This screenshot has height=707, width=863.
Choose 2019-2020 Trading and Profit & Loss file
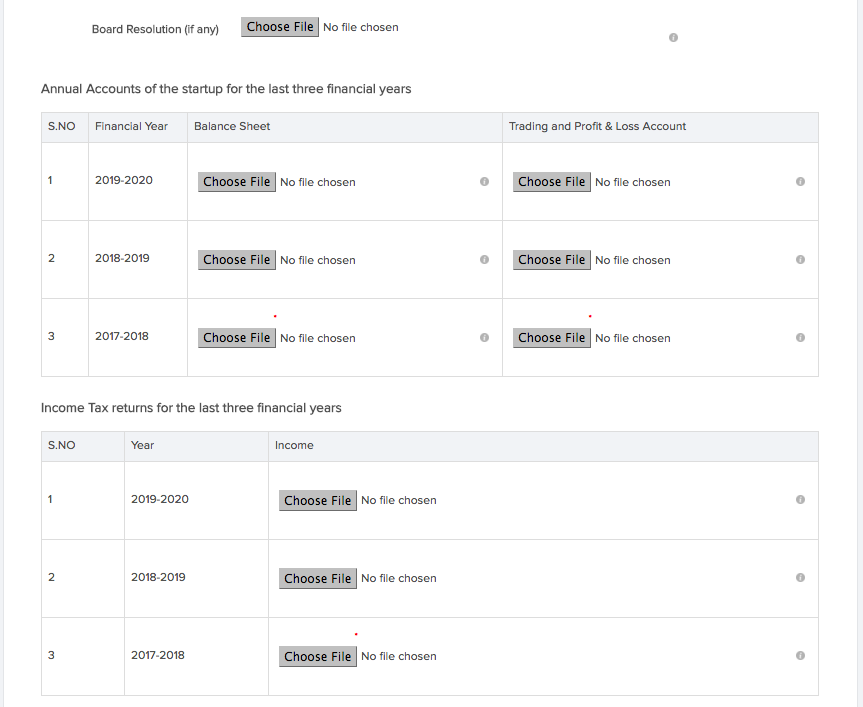point(551,182)
